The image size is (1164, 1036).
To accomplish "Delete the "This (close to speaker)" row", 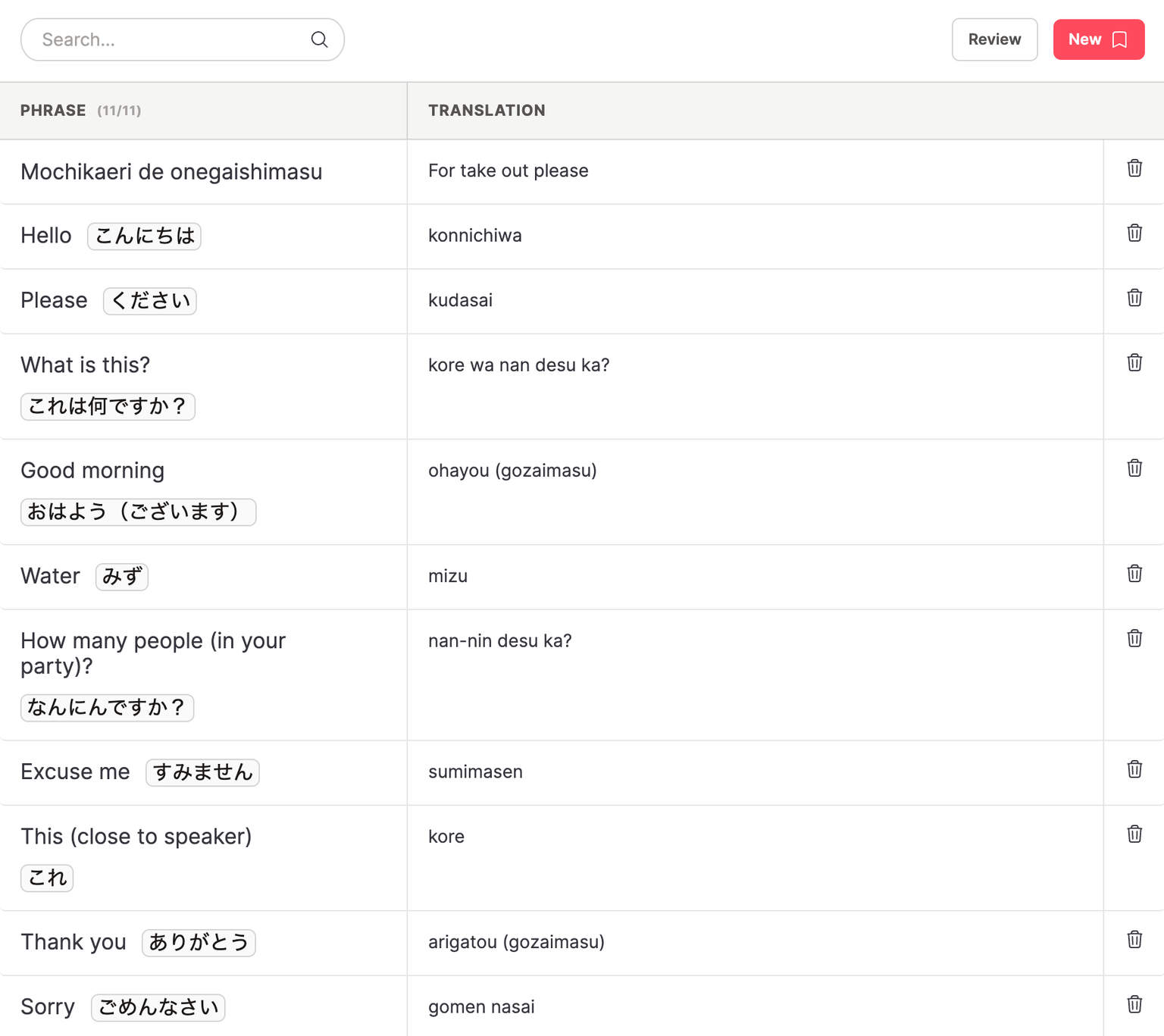I will (1134, 834).
